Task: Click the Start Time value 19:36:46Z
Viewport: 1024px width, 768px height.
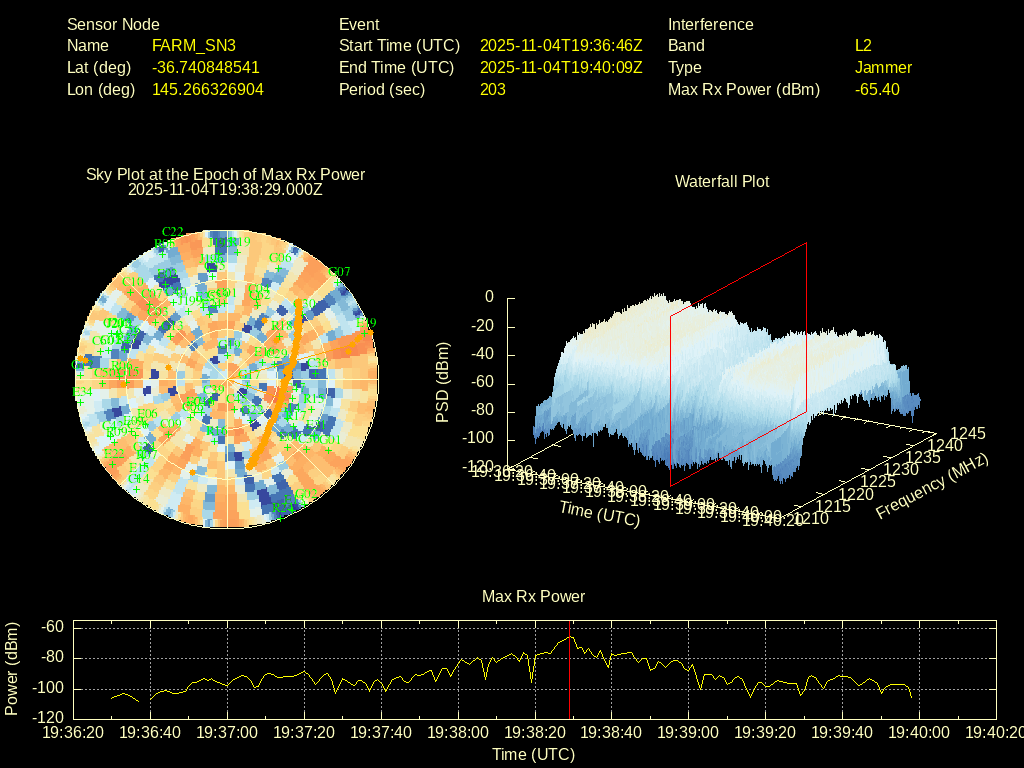Action: [x=561, y=45]
